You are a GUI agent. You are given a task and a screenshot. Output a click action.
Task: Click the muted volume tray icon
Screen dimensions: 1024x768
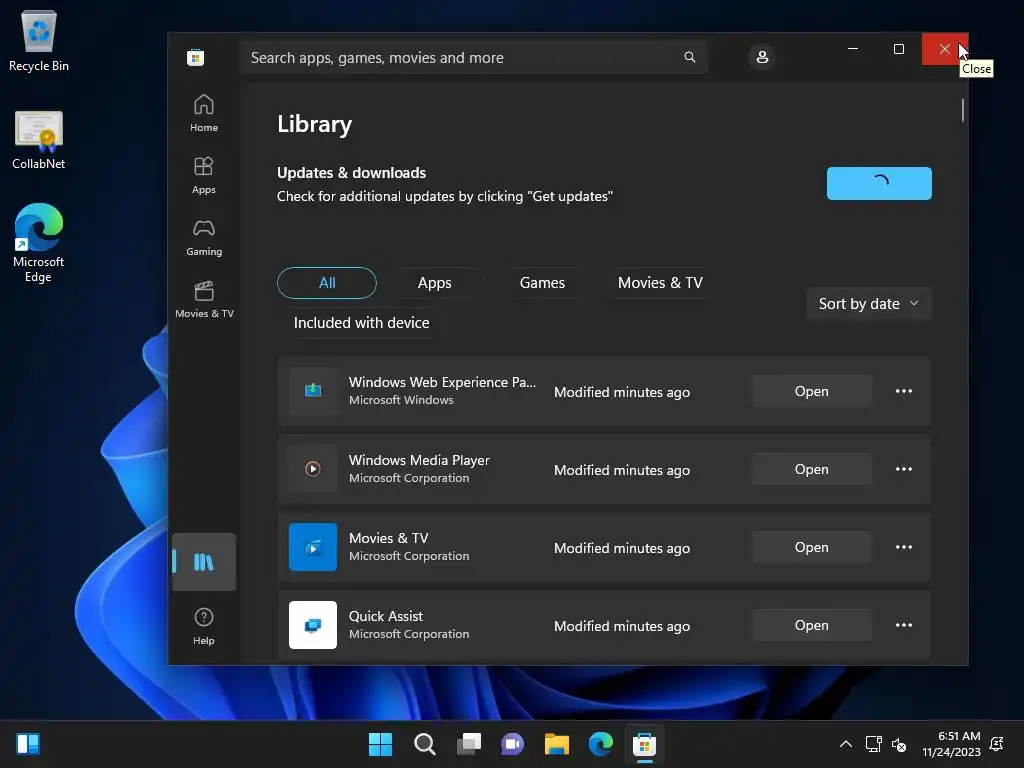[x=899, y=744]
